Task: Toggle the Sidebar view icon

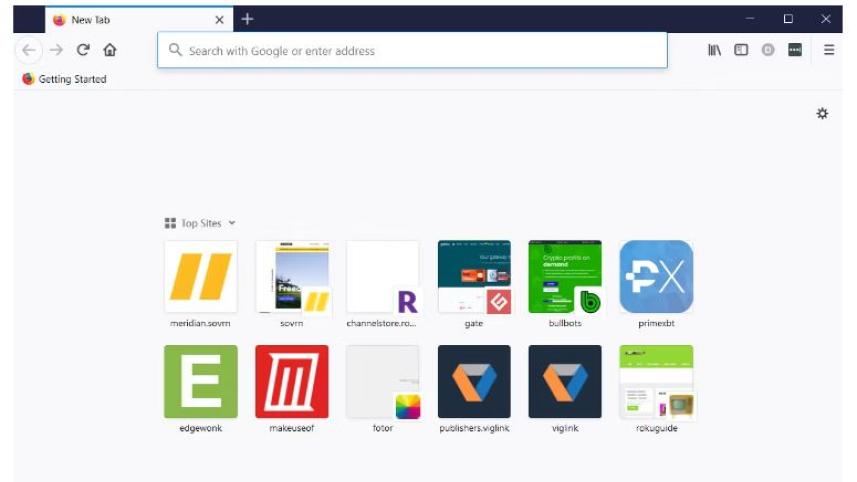Action: [x=741, y=50]
